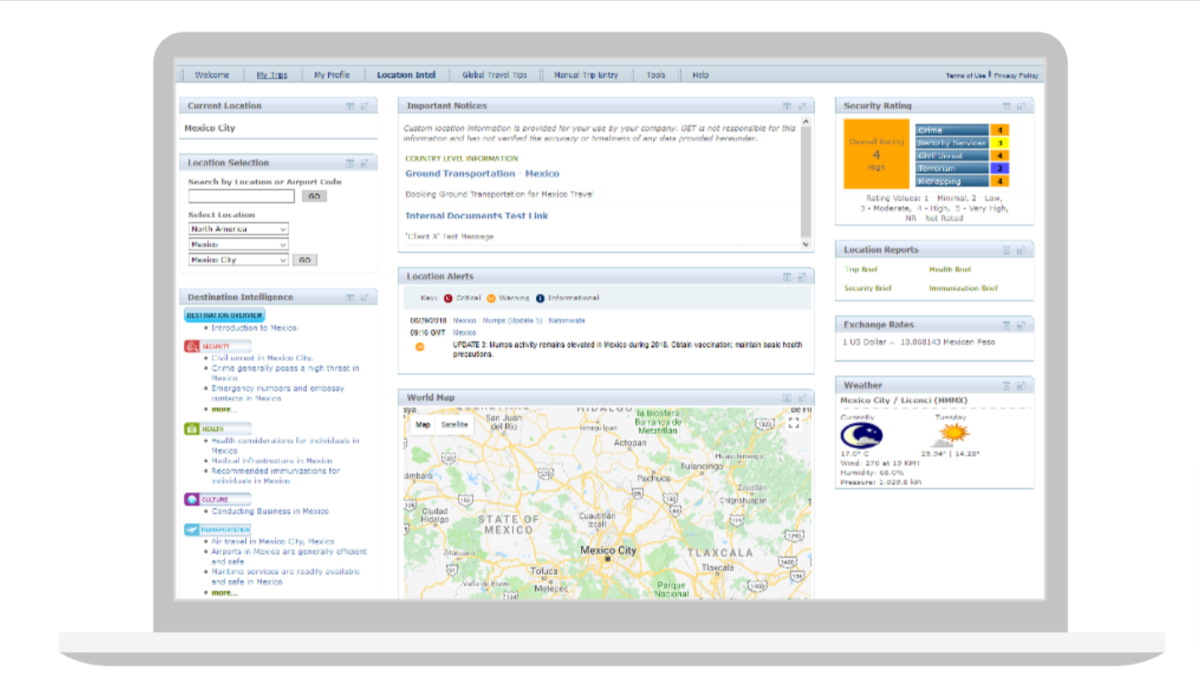The width and height of the screenshot is (1200, 691).
Task: Toggle fullscreen view on World Map
Action: (x=794, y=424)
